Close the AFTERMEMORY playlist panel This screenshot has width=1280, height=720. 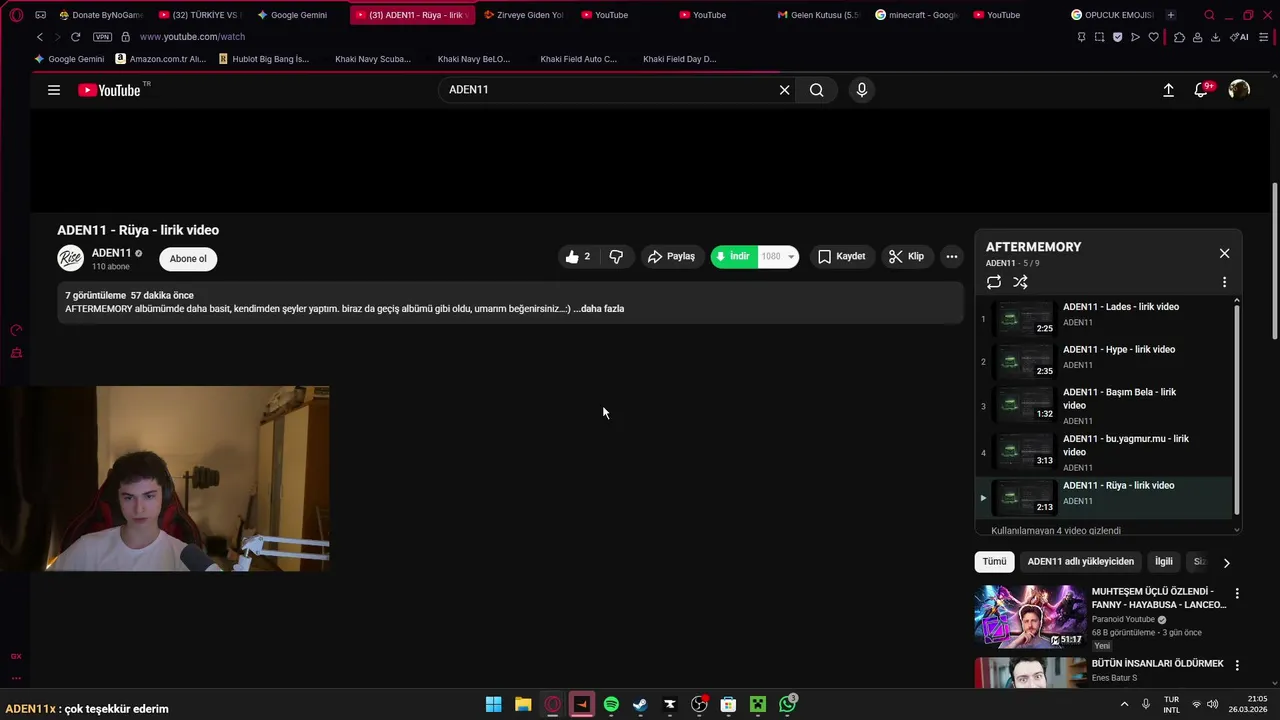coord(1224,253)
